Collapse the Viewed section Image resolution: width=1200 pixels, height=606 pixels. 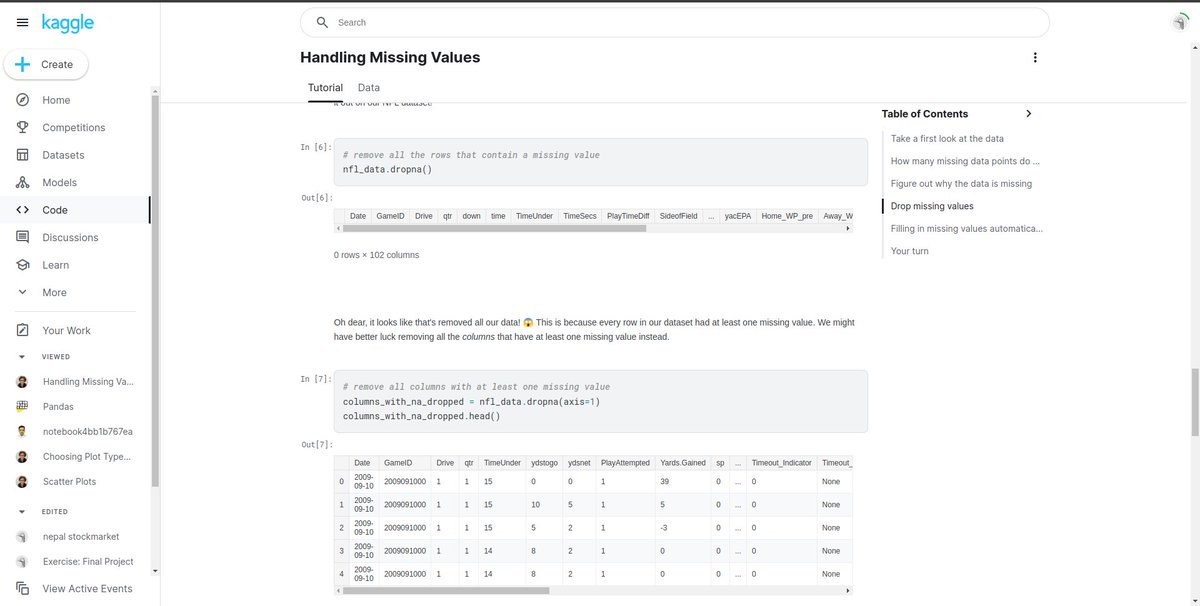[x=22, y=356]
